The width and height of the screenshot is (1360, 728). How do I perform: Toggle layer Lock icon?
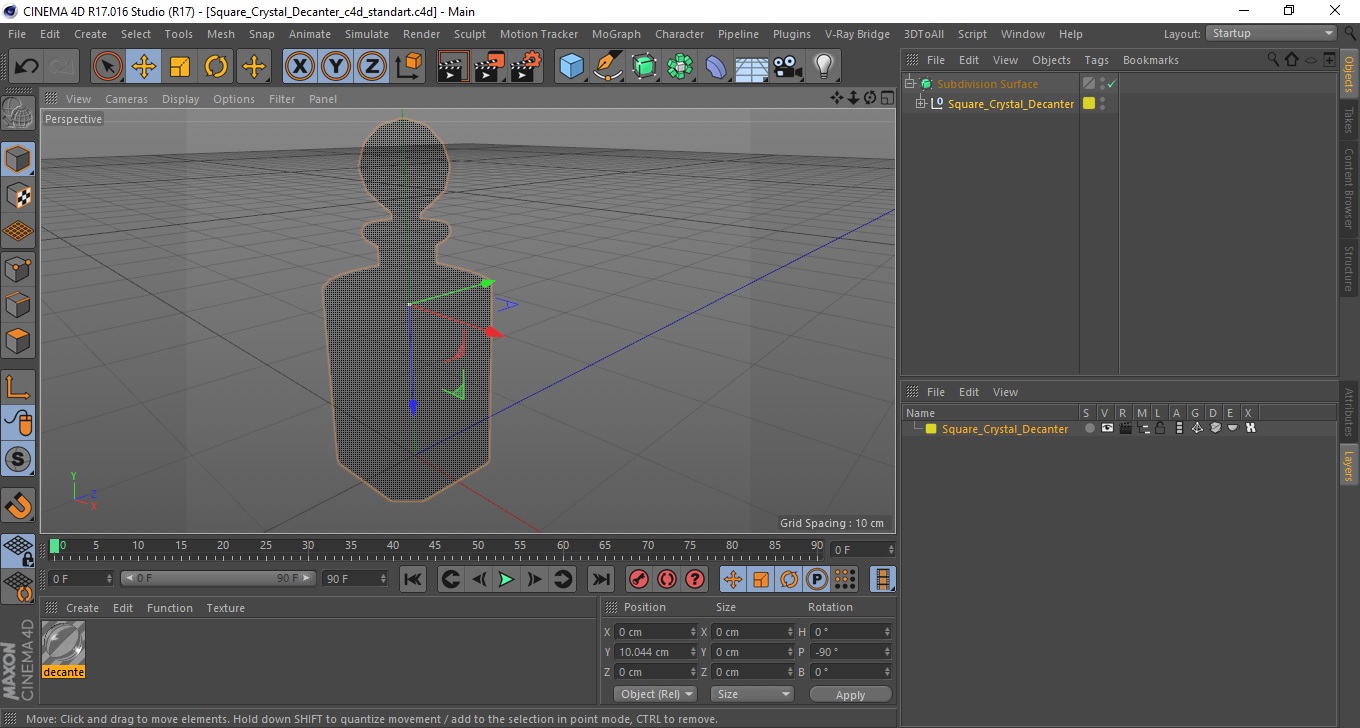1160,429
